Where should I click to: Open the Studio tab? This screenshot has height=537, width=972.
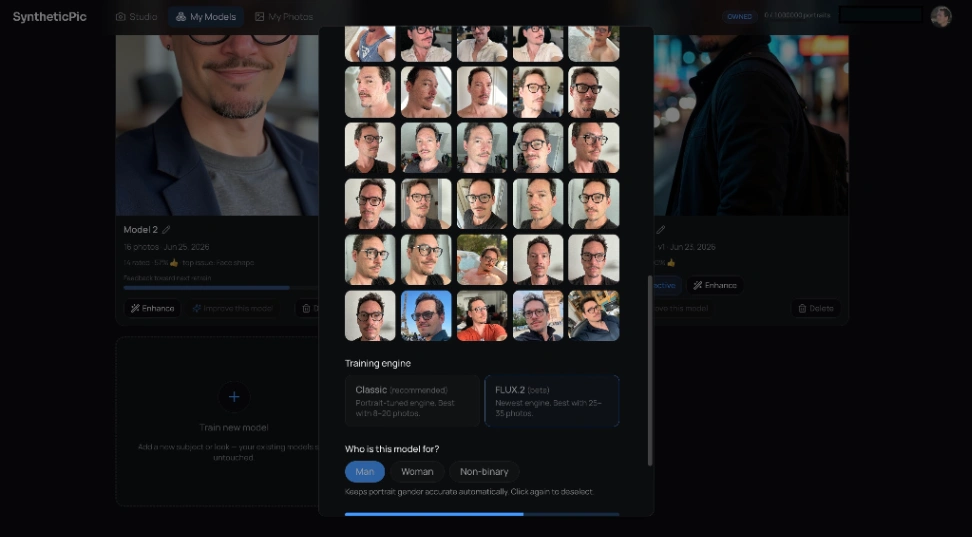[x=136, y=17]
